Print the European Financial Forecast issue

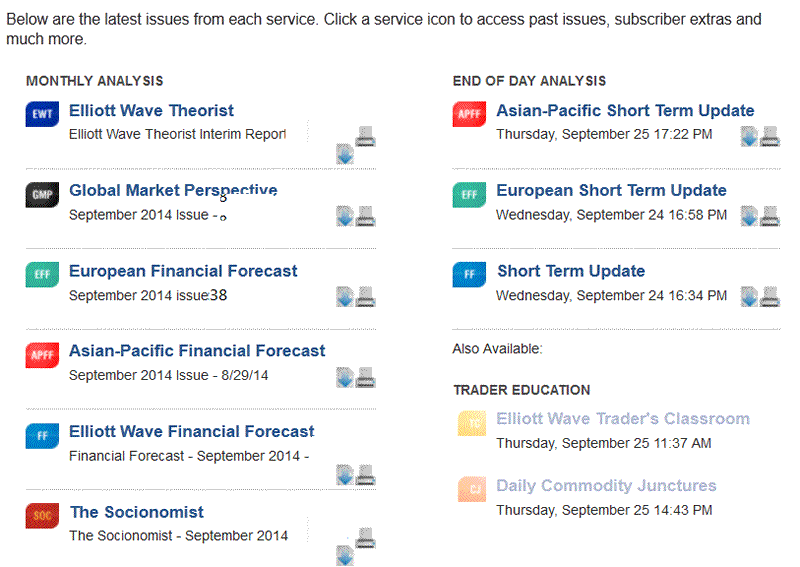click(x=366, y=297)
